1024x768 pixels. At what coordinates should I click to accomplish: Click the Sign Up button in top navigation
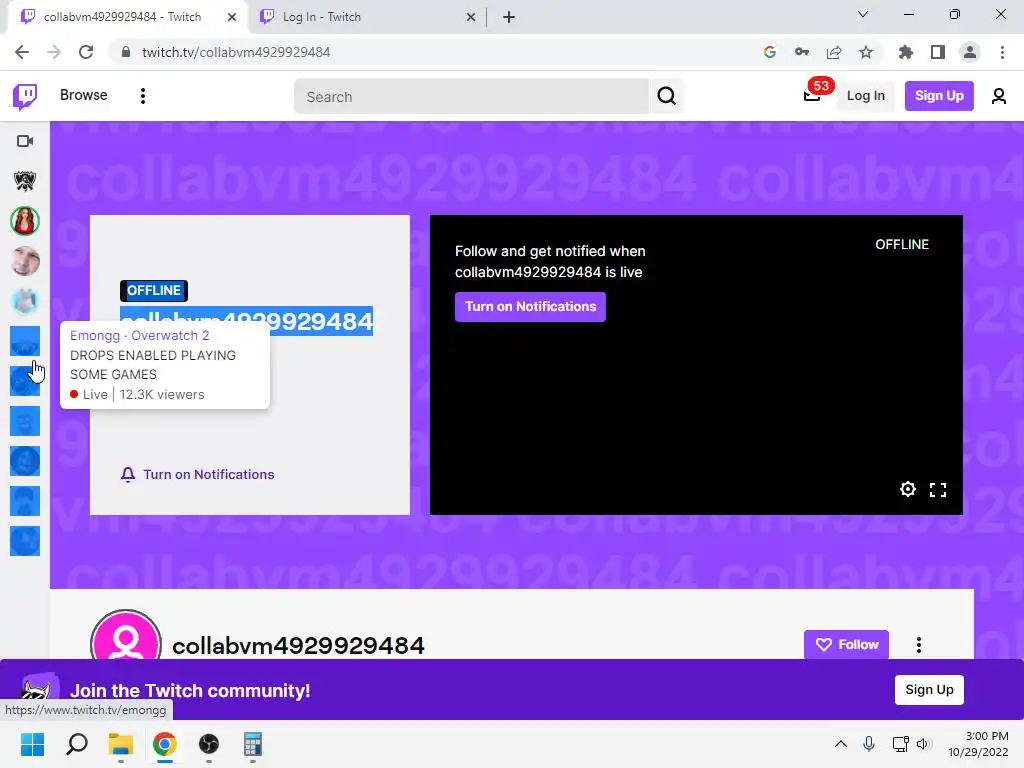point(939,96)
